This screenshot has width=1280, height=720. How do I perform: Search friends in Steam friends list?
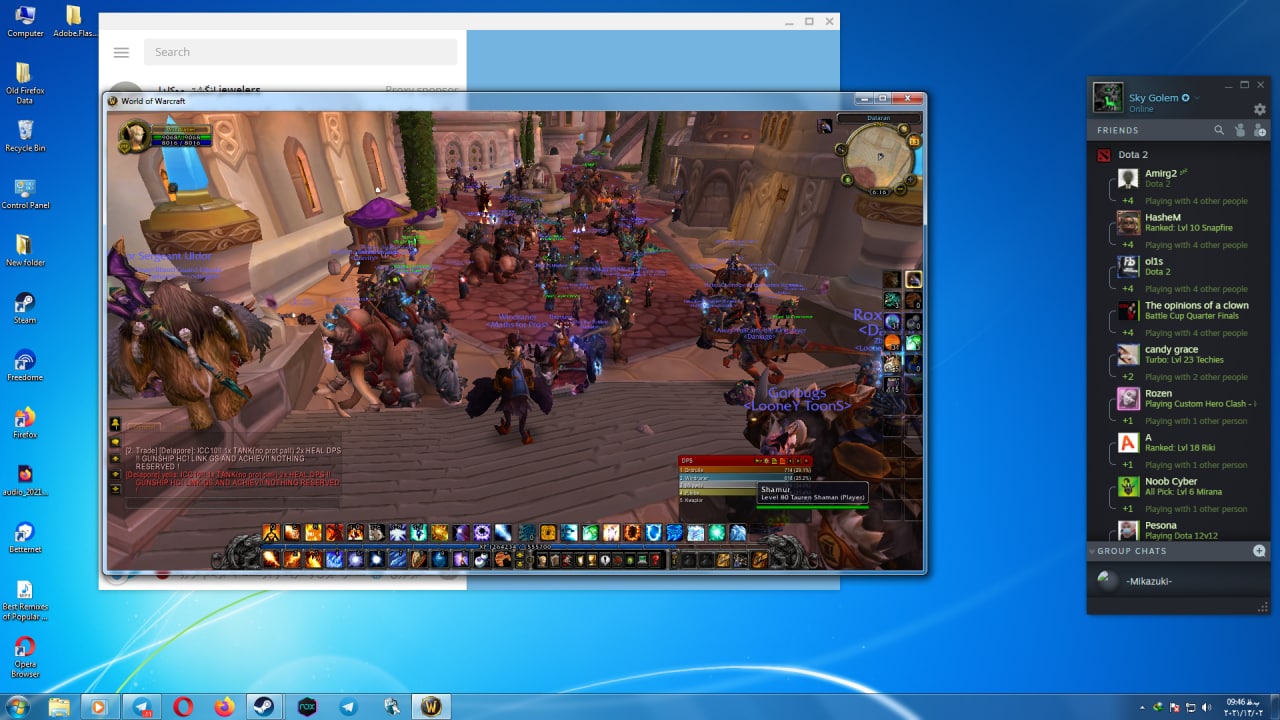click(1219, 130)
